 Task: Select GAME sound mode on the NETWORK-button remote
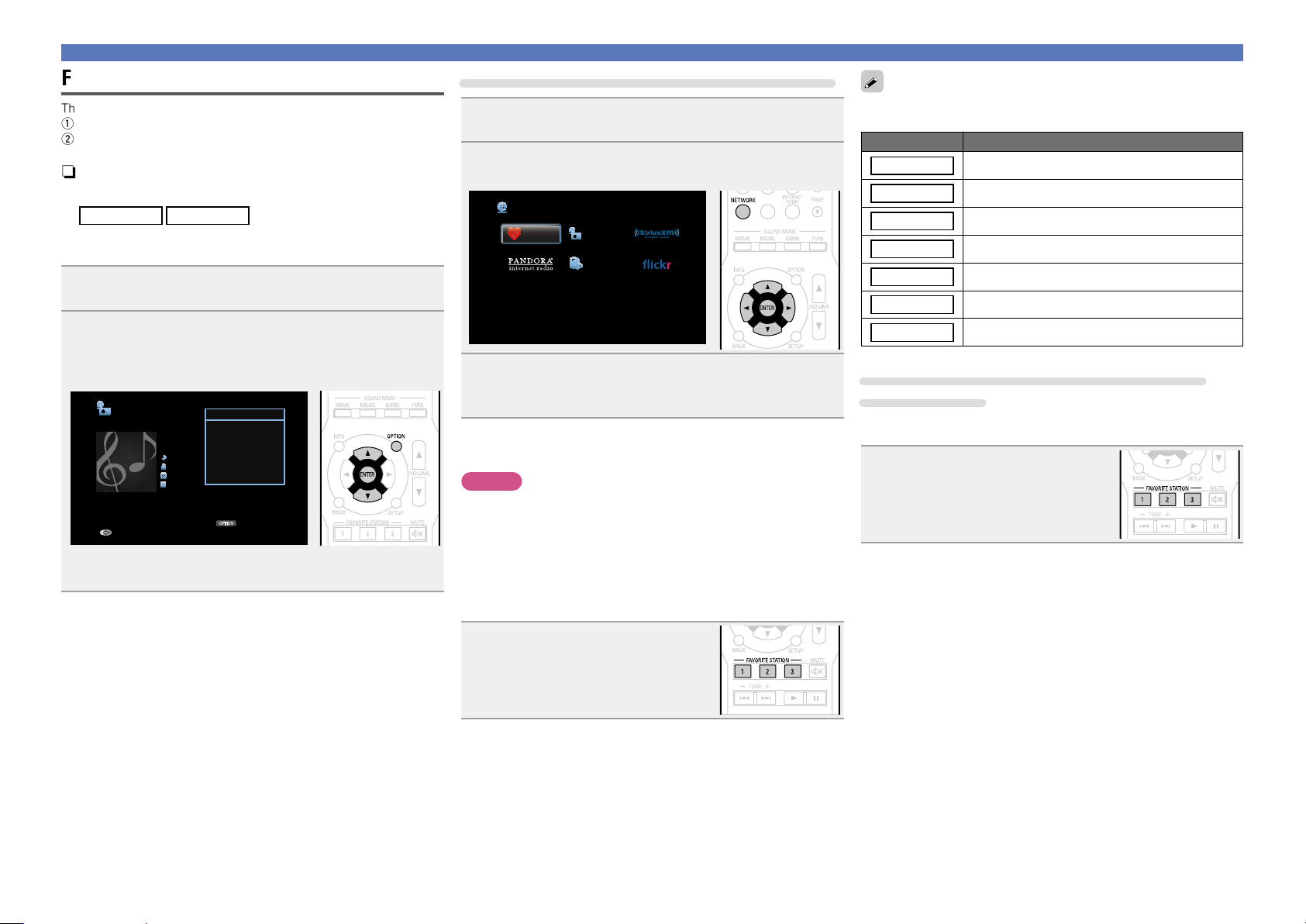point(792,247)
